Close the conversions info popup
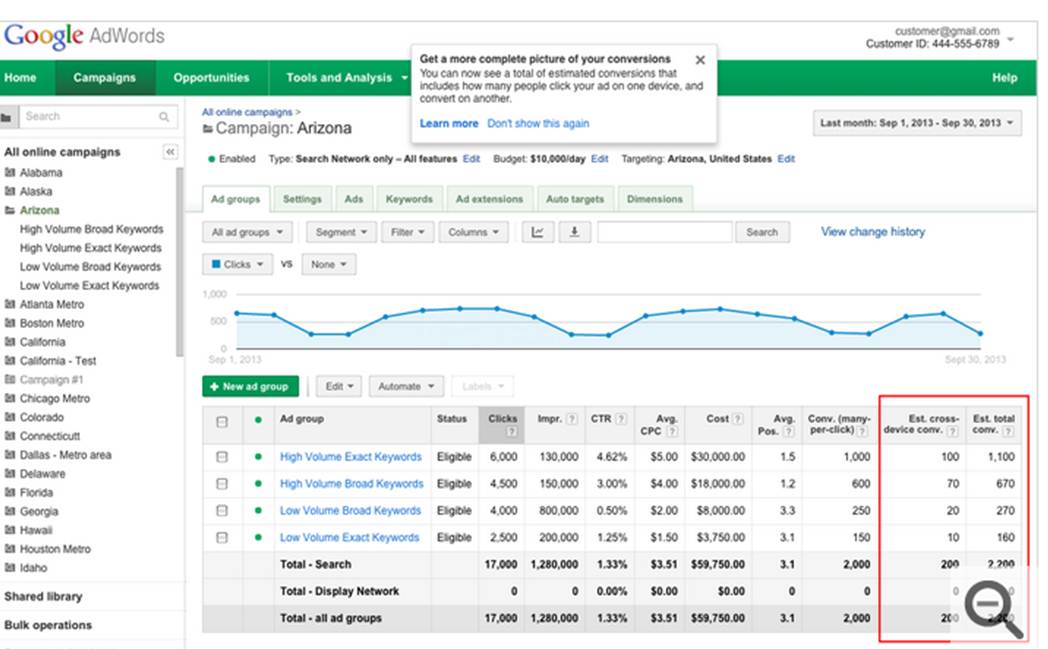This screenshot has height=649, width=1048. (700, 60)
